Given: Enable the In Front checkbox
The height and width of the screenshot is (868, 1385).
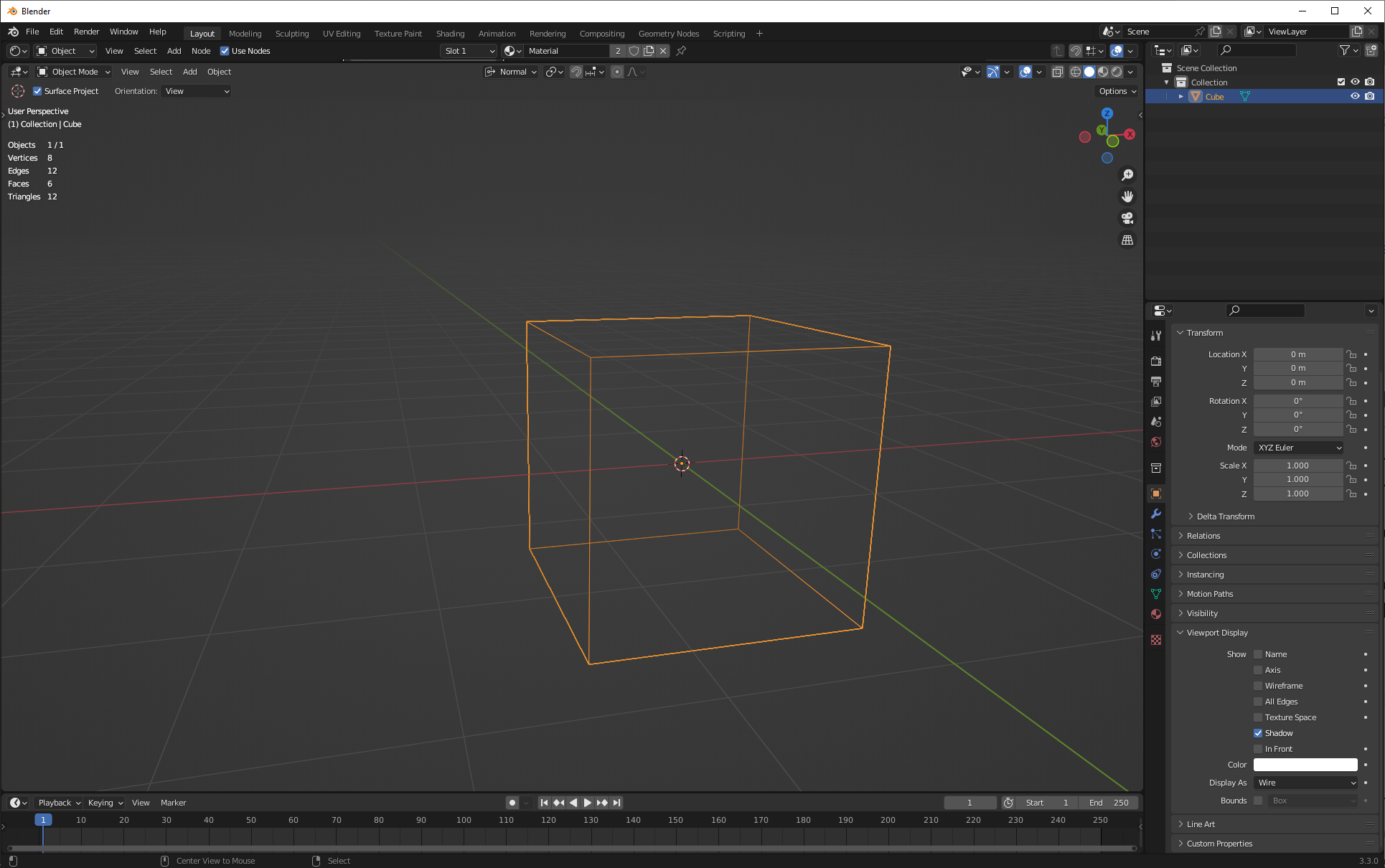Looking at the screenshot, I should [1258, 749].
